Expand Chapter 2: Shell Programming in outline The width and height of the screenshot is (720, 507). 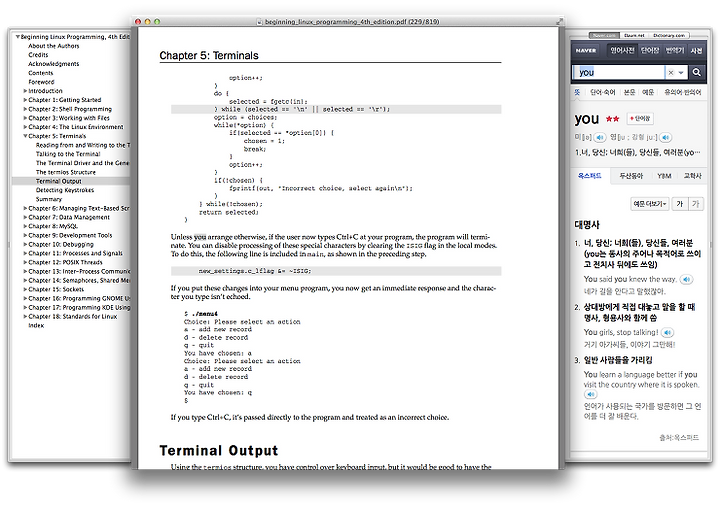(25, 109)
